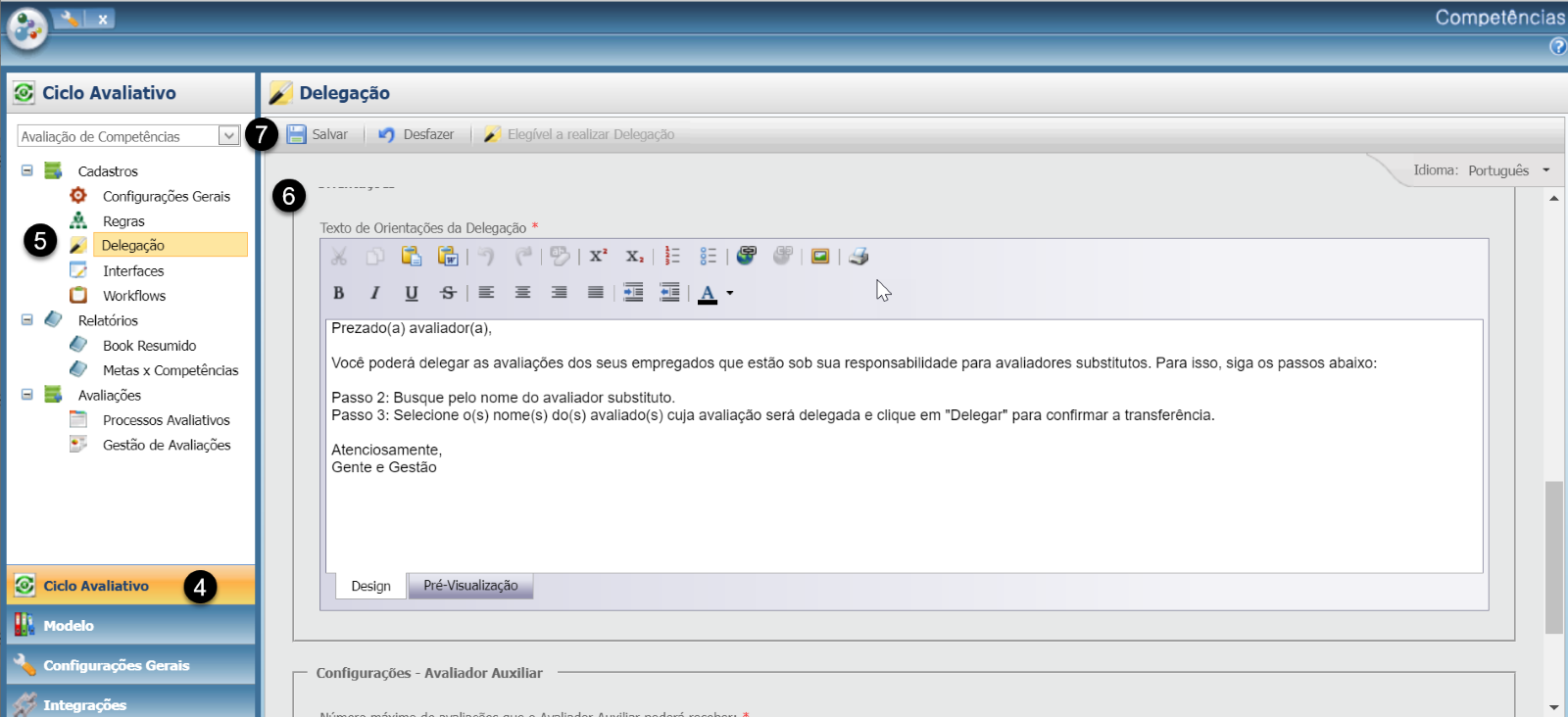Screen dimensions: 1568x717
Task: Justify the text
Action: pyautogui.click(x=595, y=293)
